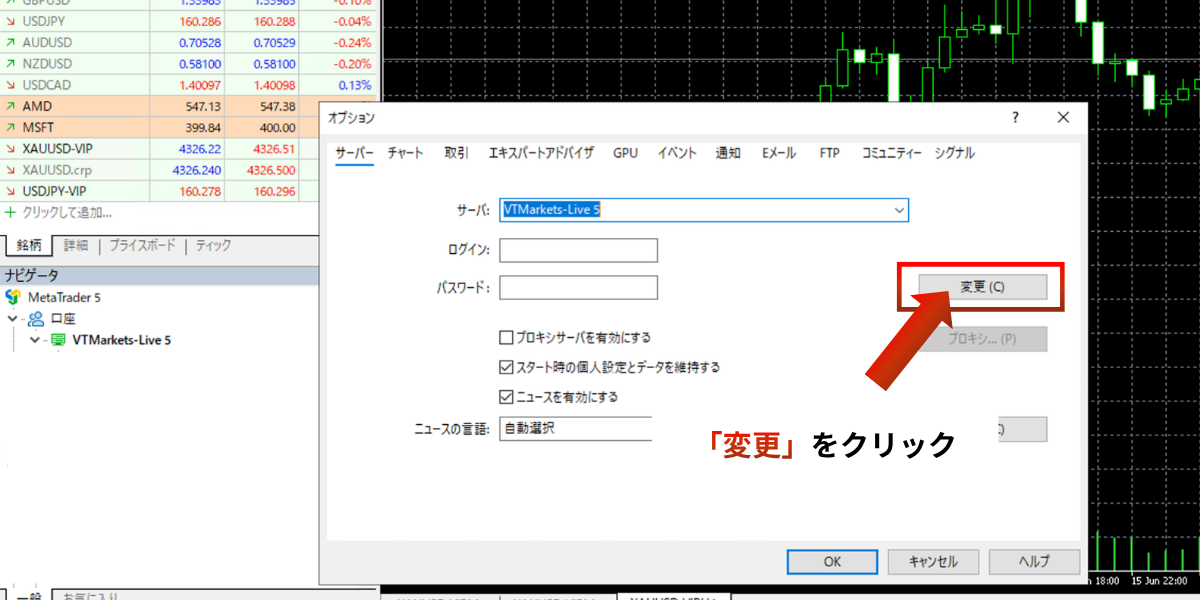This screenshot has height=600, width=1200.
Task: Click the down arrow icon on the XAUUSD-VIP row
Action: click(x=11, y=148)
